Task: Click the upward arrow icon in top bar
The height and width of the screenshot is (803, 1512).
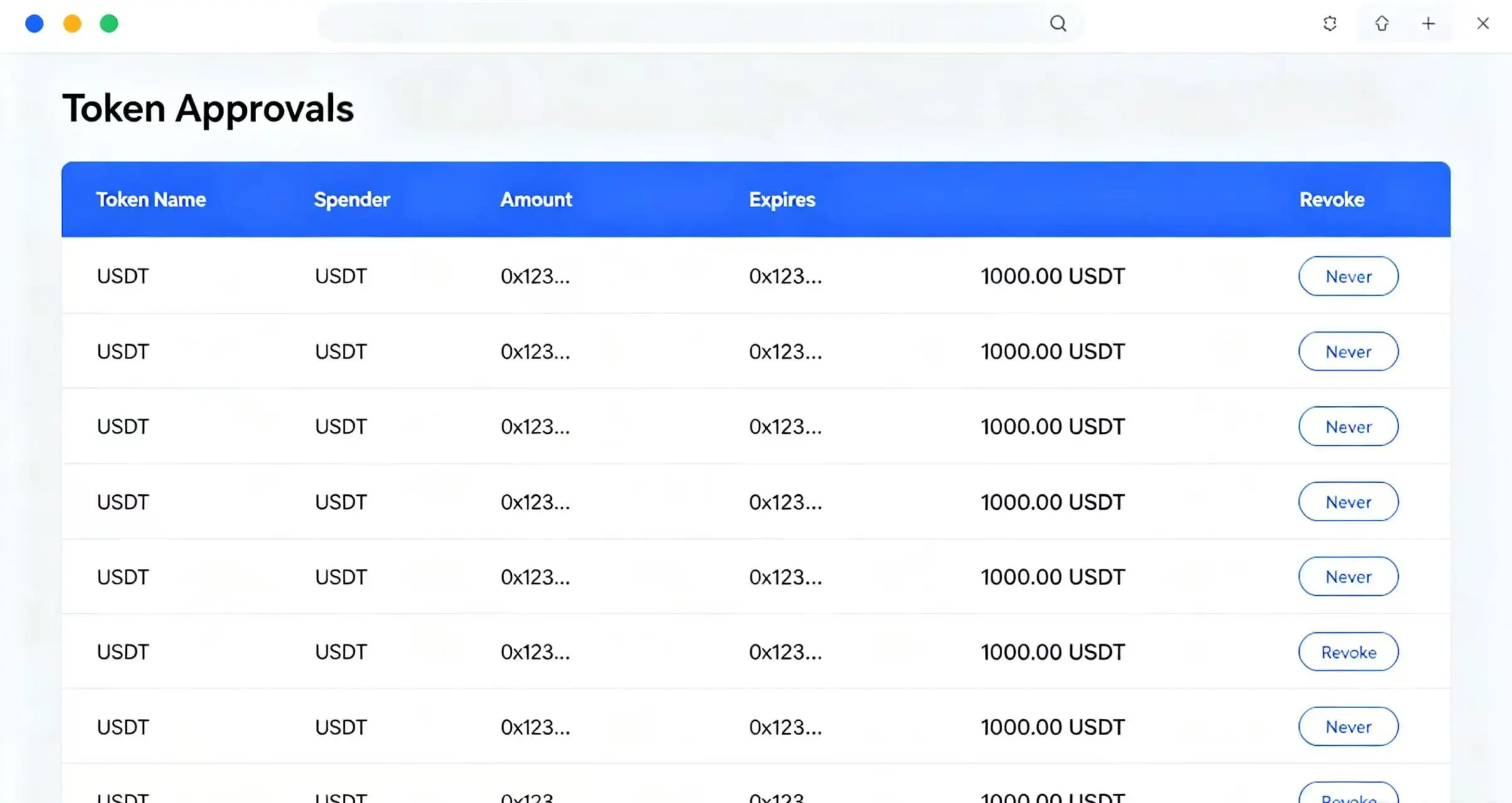Action: (x=1381, y=24)
